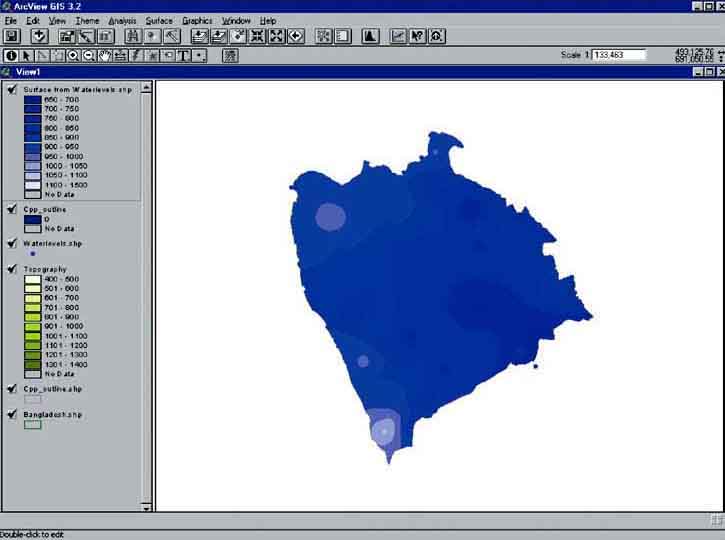
Task: Uncheck the Topography theme checkbox
Action: [12, 270]
